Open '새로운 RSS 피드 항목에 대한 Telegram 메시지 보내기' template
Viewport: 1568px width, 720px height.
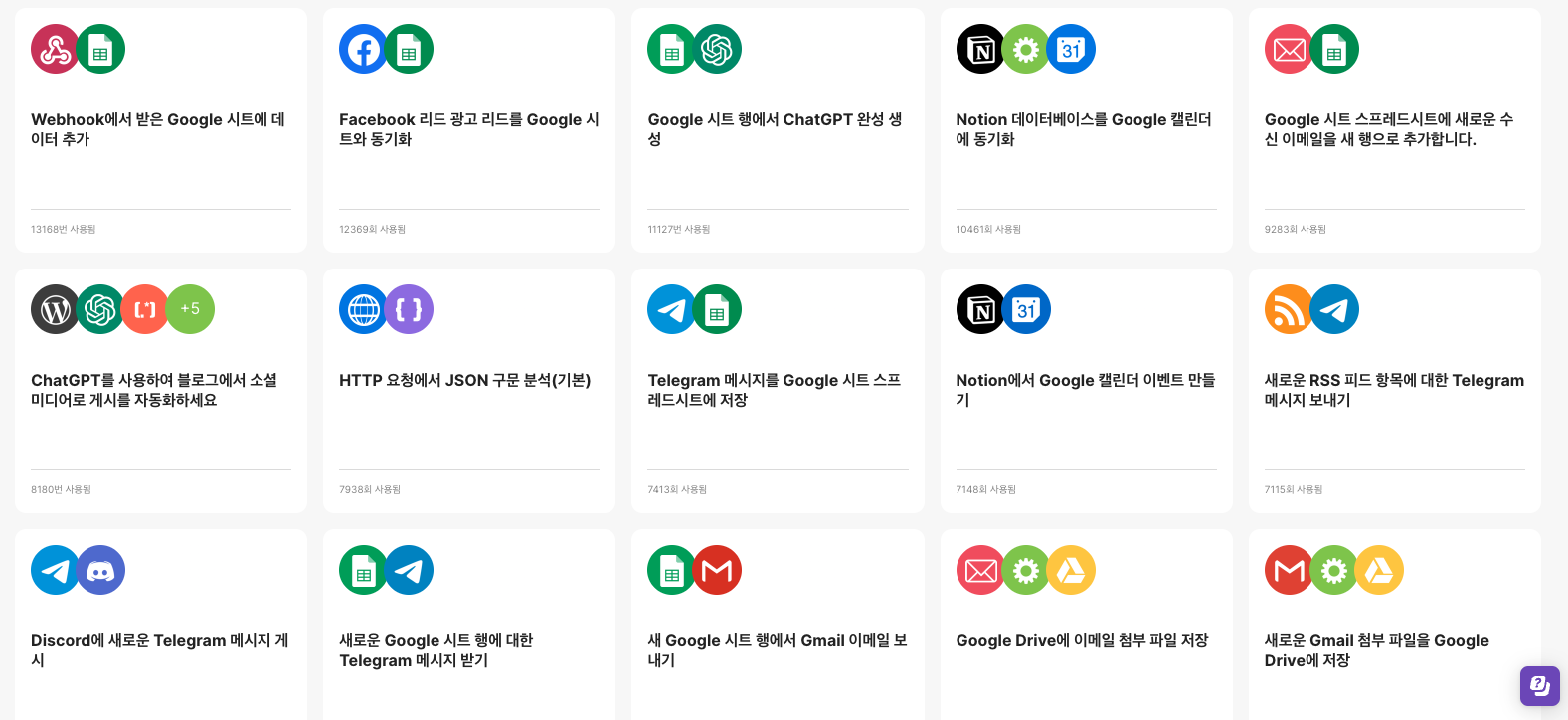tap(1393, 390)
